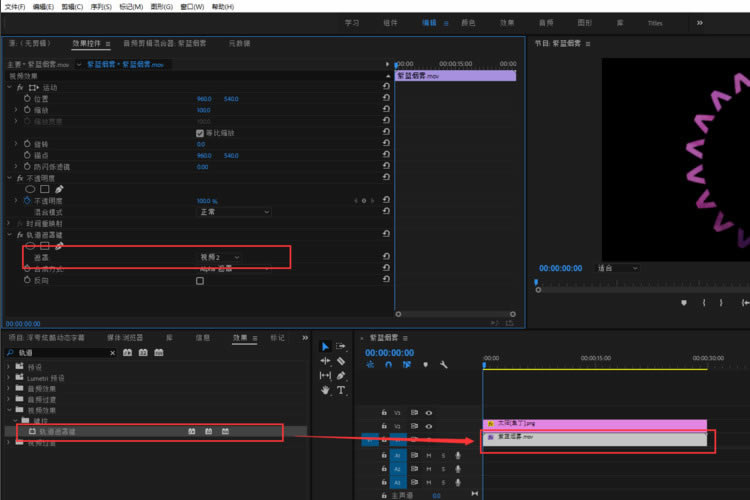Select the Type tool
750x500 pixels.
click(341, 391)
